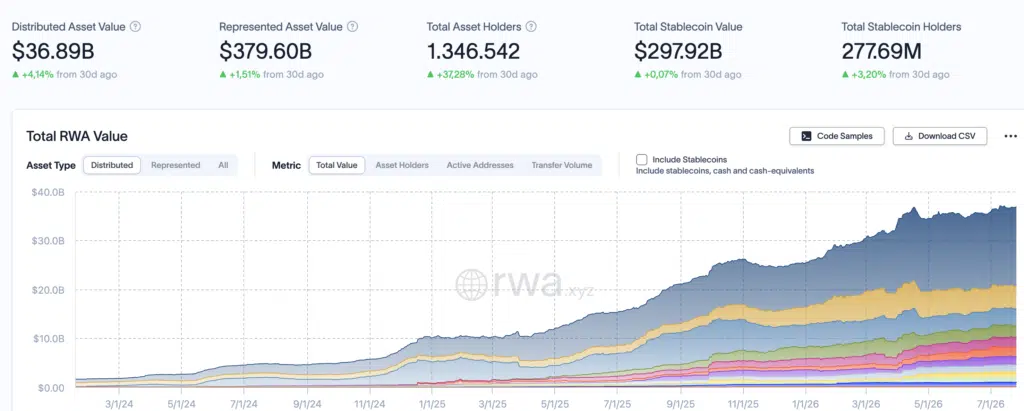Screen dimensions: 1024x411
Task: Click the Code Samples button
Action: point(837,136)
